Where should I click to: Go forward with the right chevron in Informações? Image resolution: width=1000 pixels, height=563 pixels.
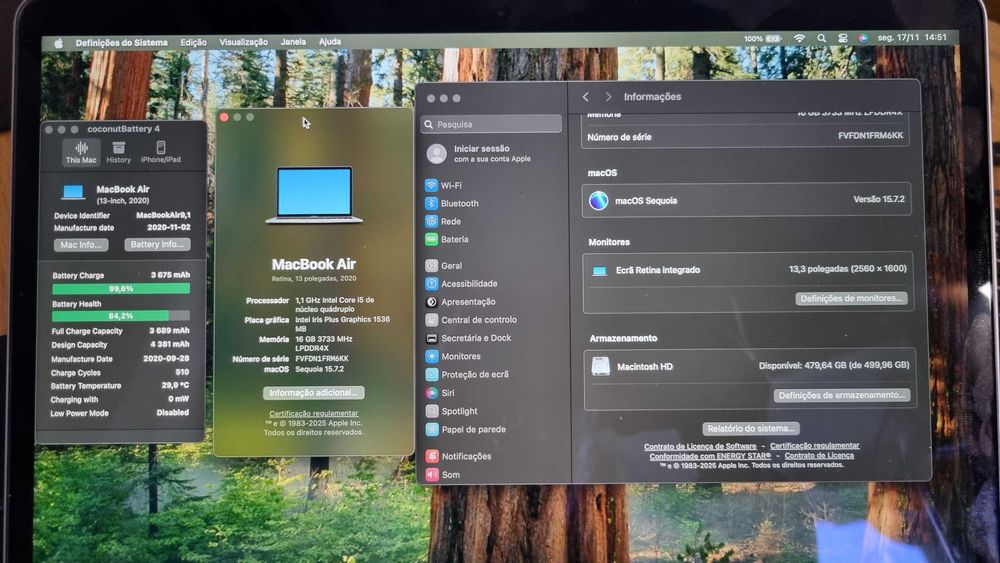point(608,96)
